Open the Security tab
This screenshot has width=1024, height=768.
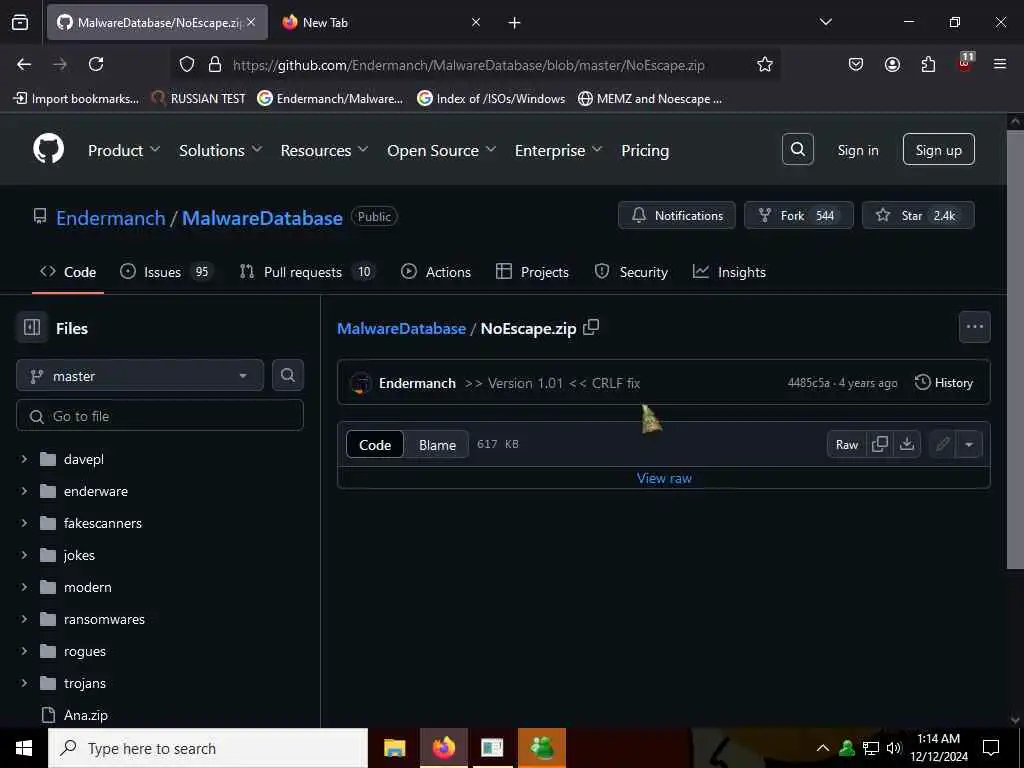click(x=631, y=272)
